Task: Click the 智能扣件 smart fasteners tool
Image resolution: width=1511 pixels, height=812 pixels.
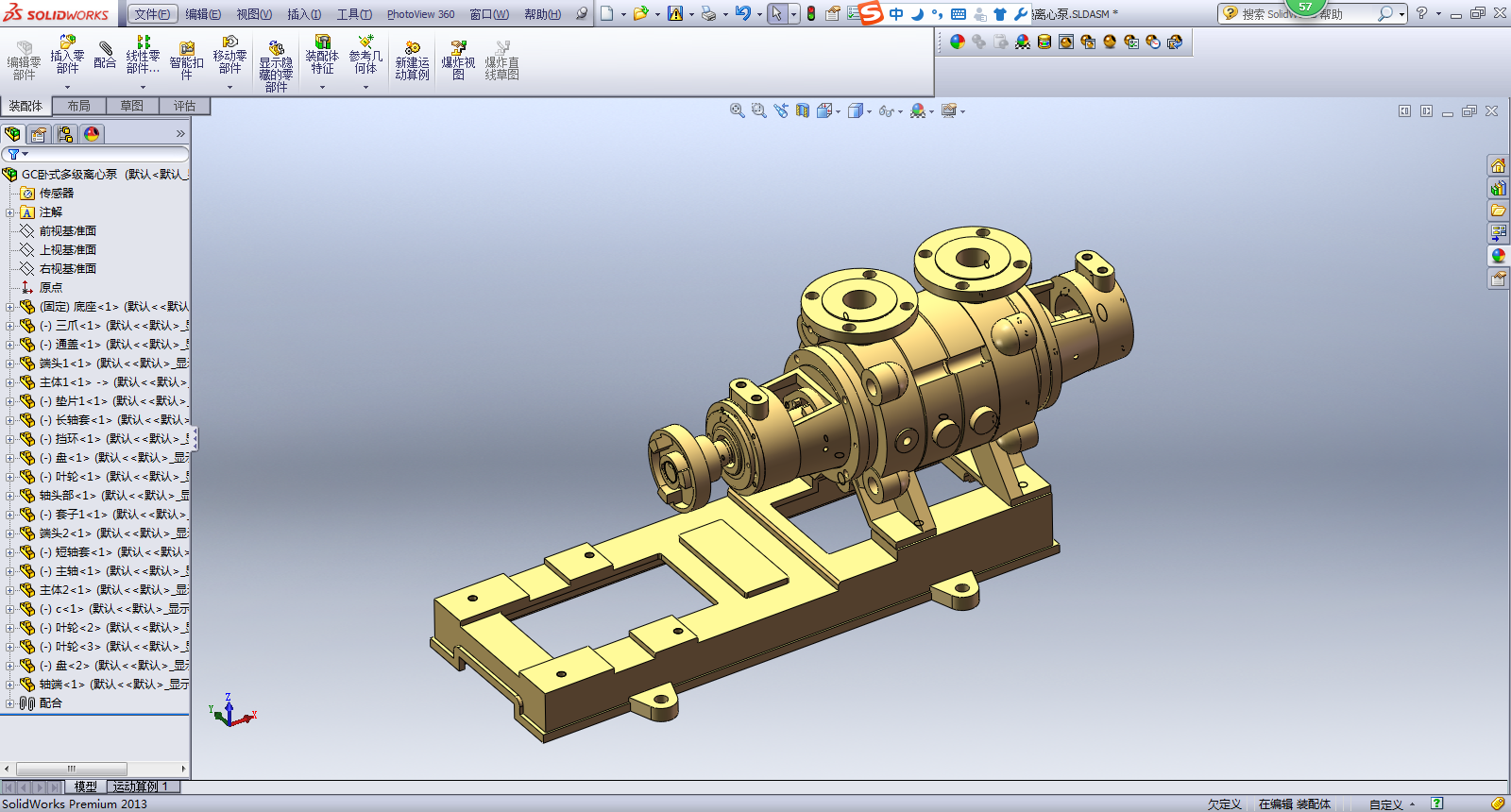Action: 186,60
